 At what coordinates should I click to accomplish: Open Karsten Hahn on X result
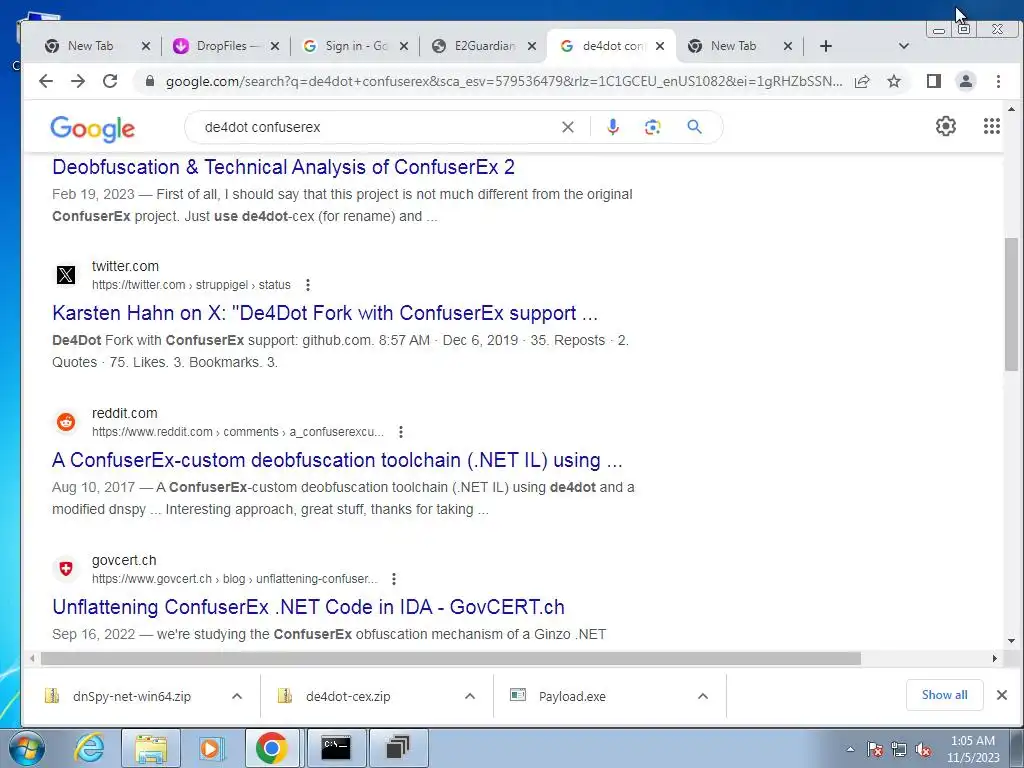pyautogui.click(x=325, y=313)
